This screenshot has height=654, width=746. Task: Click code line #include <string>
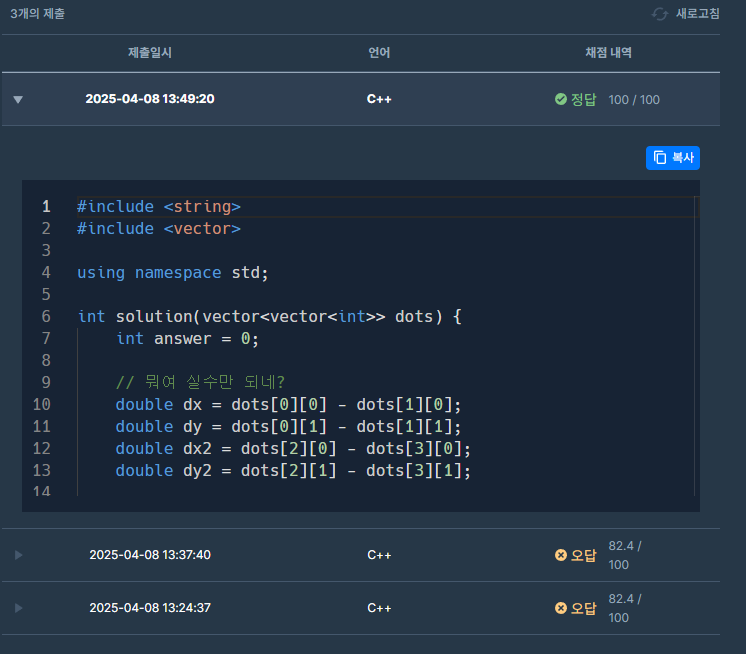(x=159, y=206)
